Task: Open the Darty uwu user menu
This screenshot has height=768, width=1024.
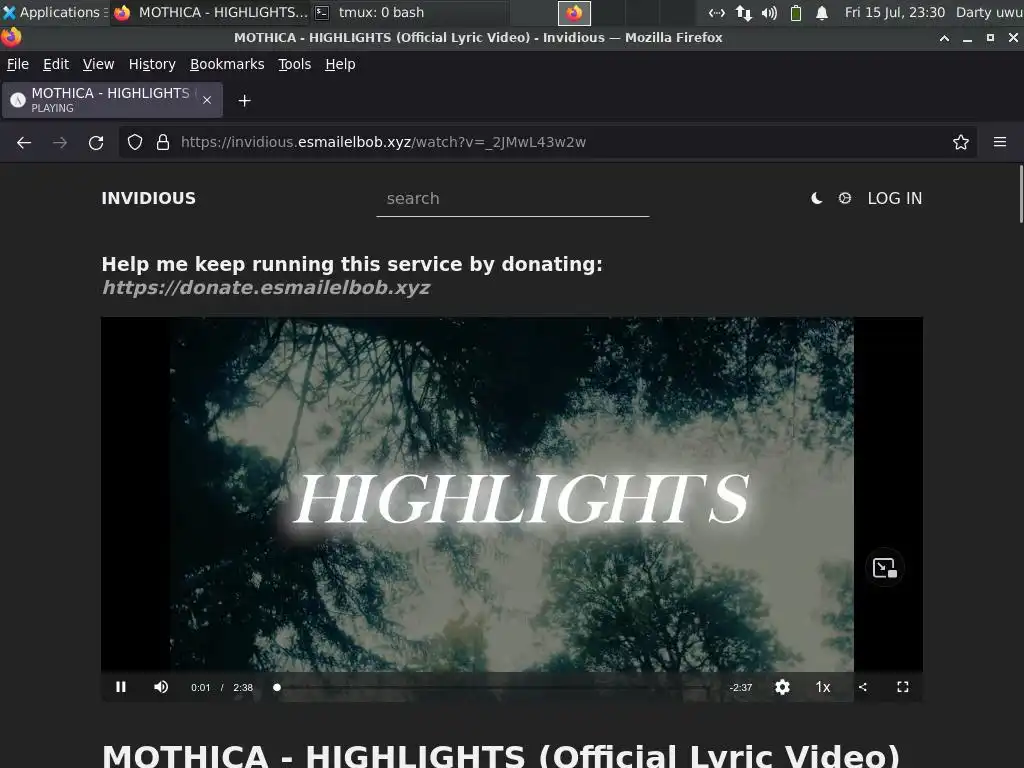Action: (989, 12)
